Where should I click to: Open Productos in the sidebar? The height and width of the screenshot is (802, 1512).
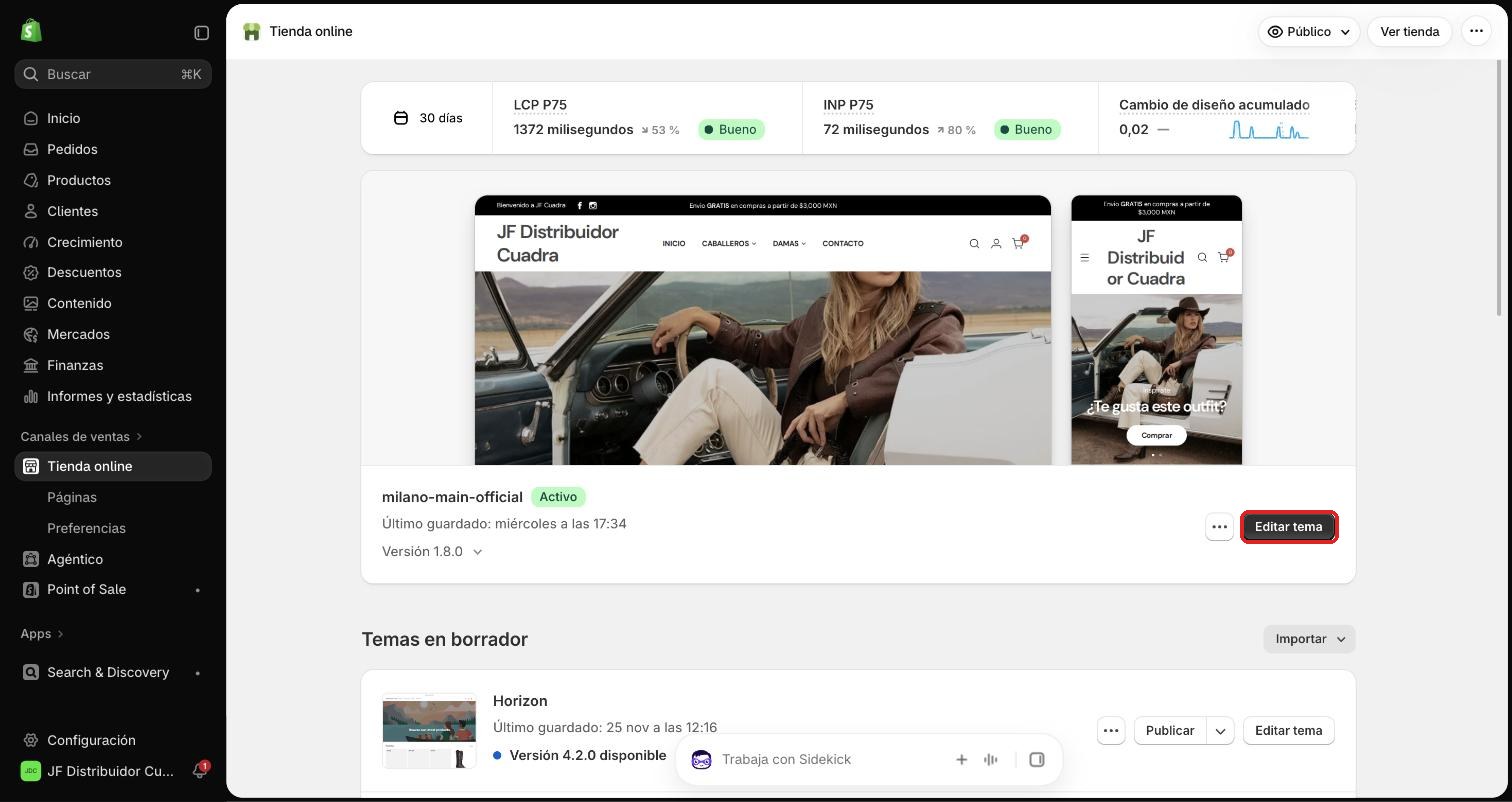pyautogui.click(x=113, y=180)
